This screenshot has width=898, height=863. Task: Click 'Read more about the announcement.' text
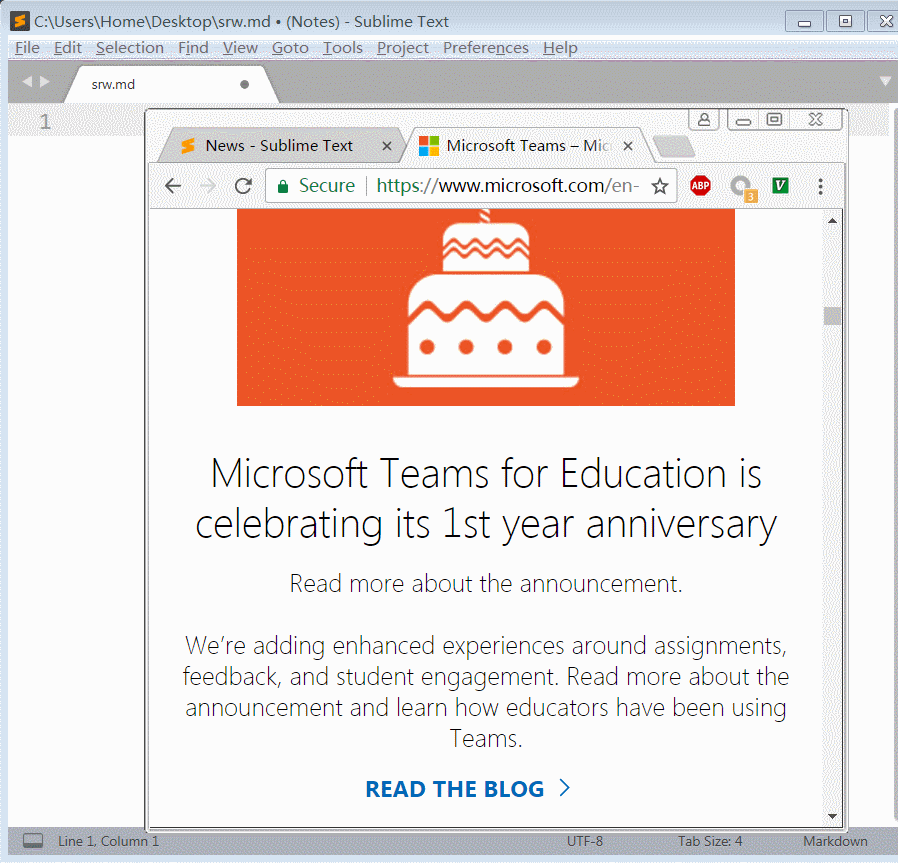(486, 584)
